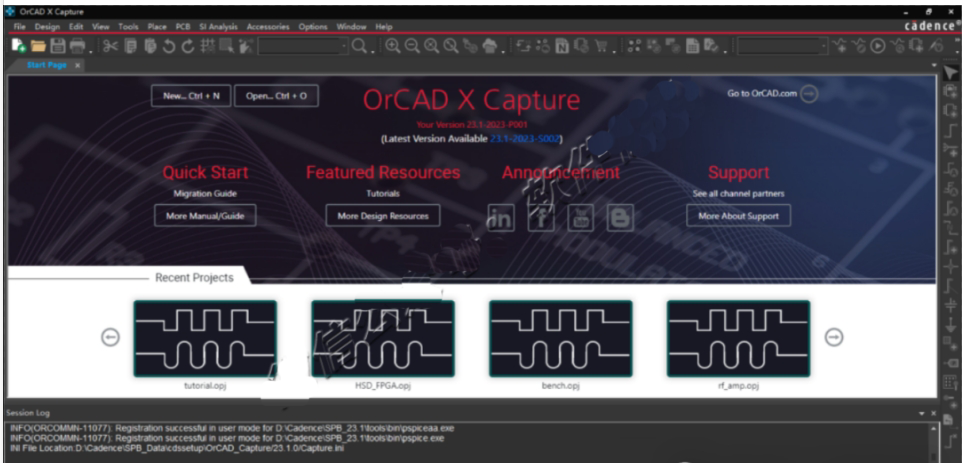
Task: Open the tutorial.opj project thumbnail
Action: 205,338
